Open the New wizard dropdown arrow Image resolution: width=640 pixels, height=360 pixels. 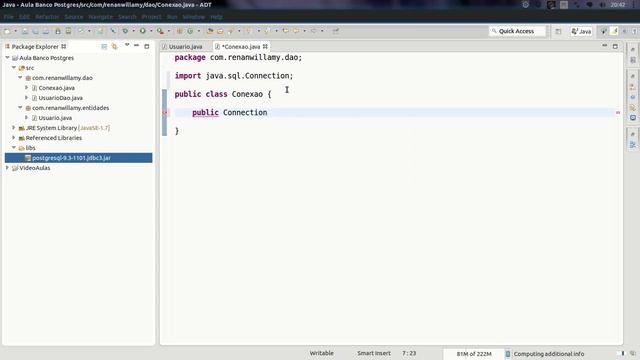click(16, 31)
